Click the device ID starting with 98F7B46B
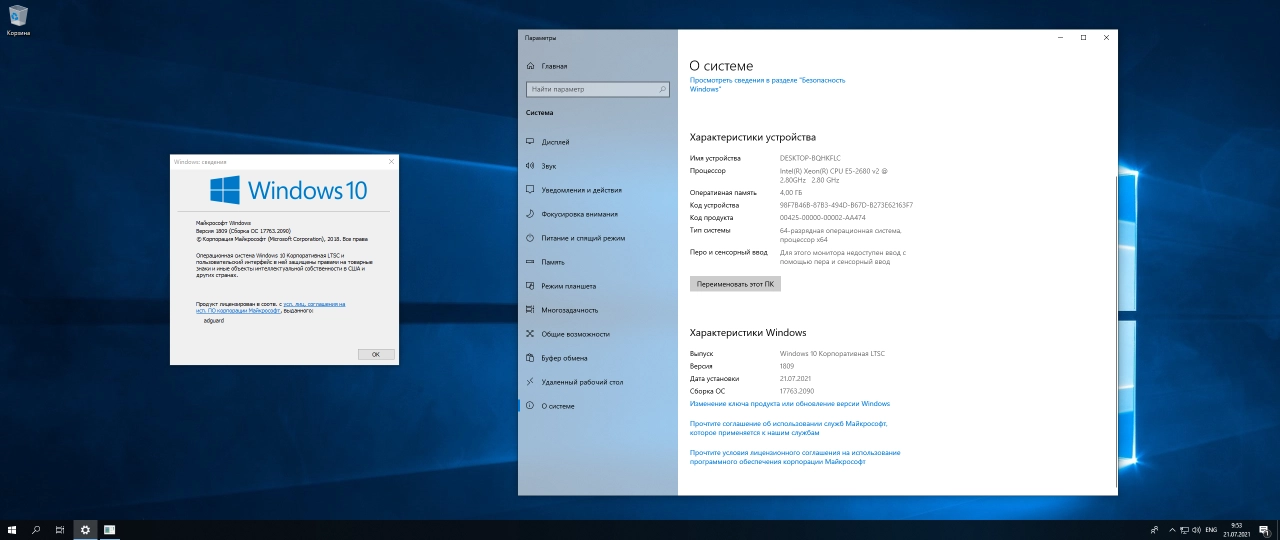This screenshot has height=540, width=1280. pyautogui.click(x=846, y=205)
